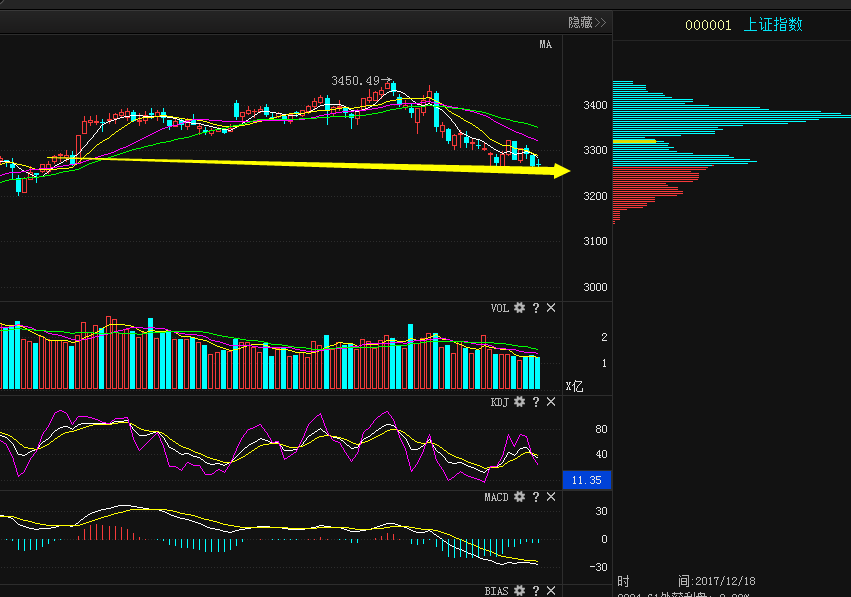The height and width of the screenshot is (597, 851).
Task: Open BIAS indicator help question mark
Action: (536, 590)
